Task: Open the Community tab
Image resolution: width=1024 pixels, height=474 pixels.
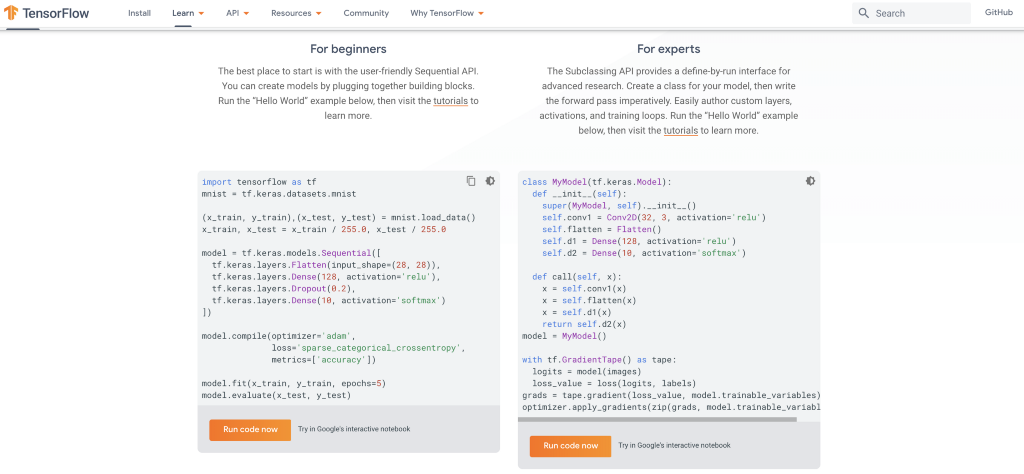Action: pyautogui.click(x=366, y=13)
